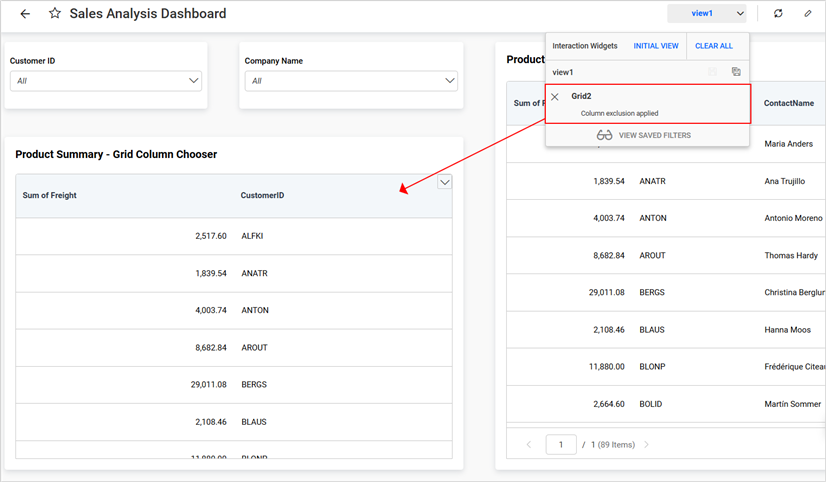Refresh the dashboard
Screen dimensions: 826x482
click(x=778, y=14)
